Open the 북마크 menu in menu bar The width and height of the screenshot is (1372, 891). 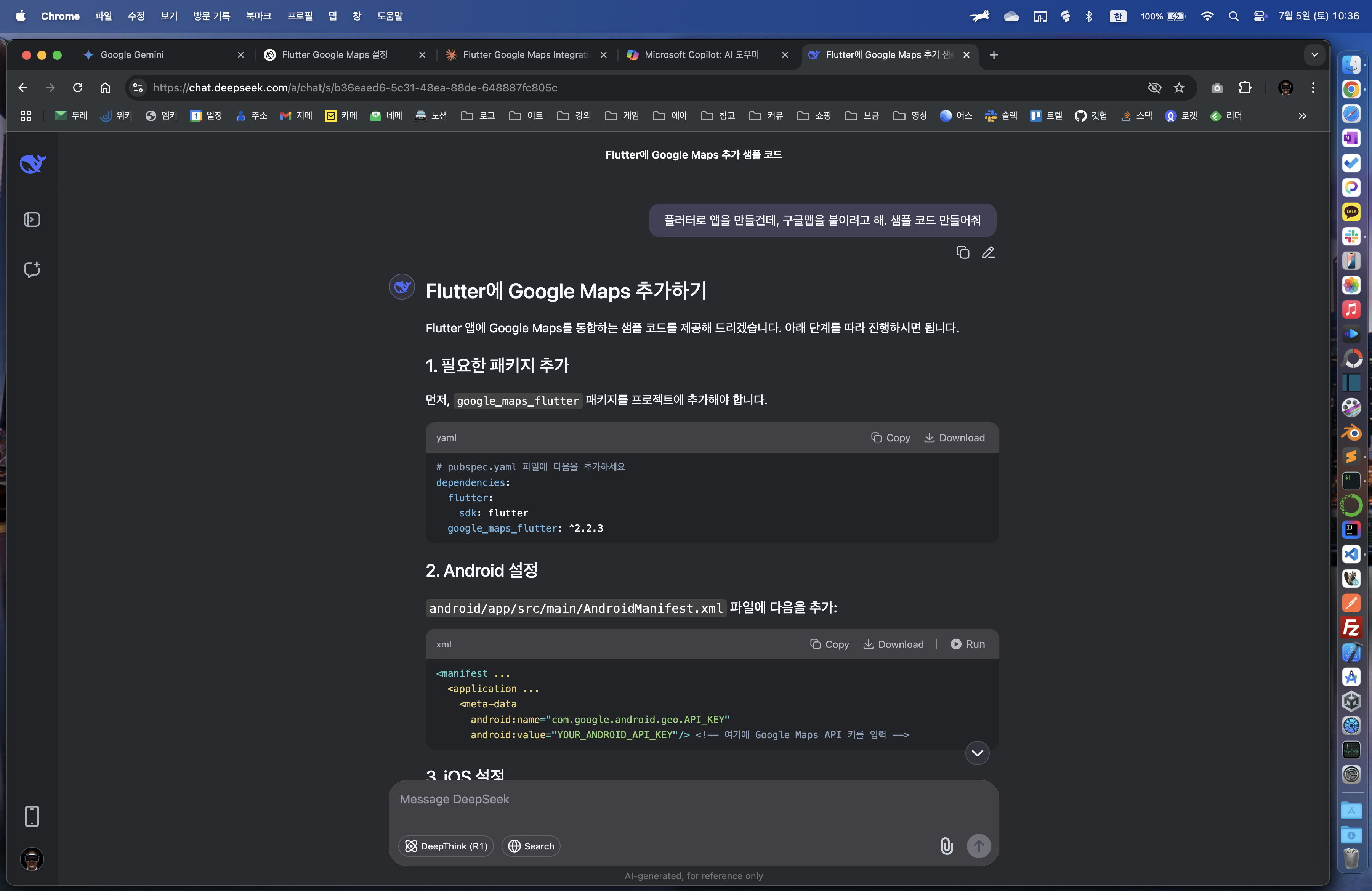coord(258,16)
